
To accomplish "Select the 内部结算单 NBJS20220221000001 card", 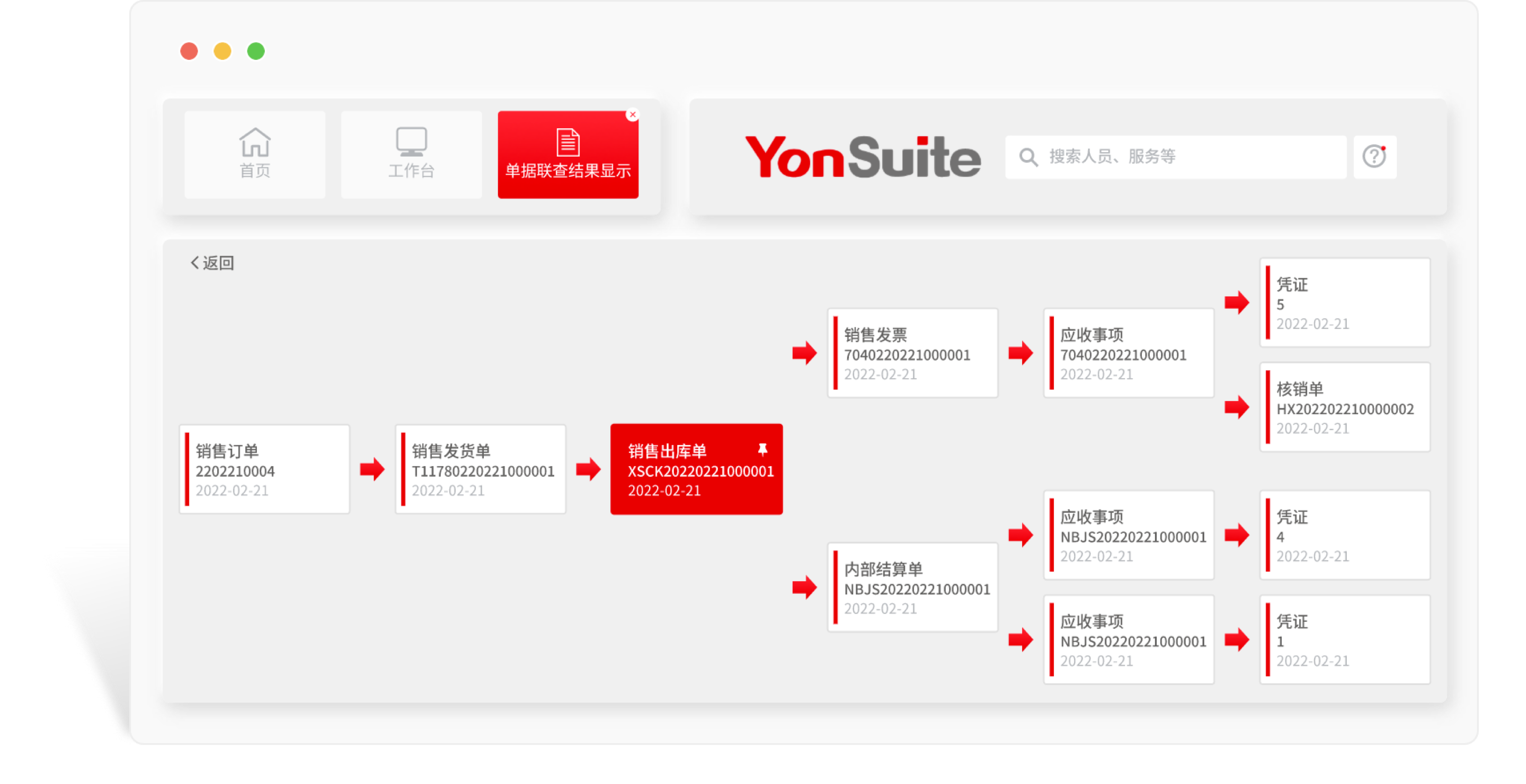I will (913, 588).
